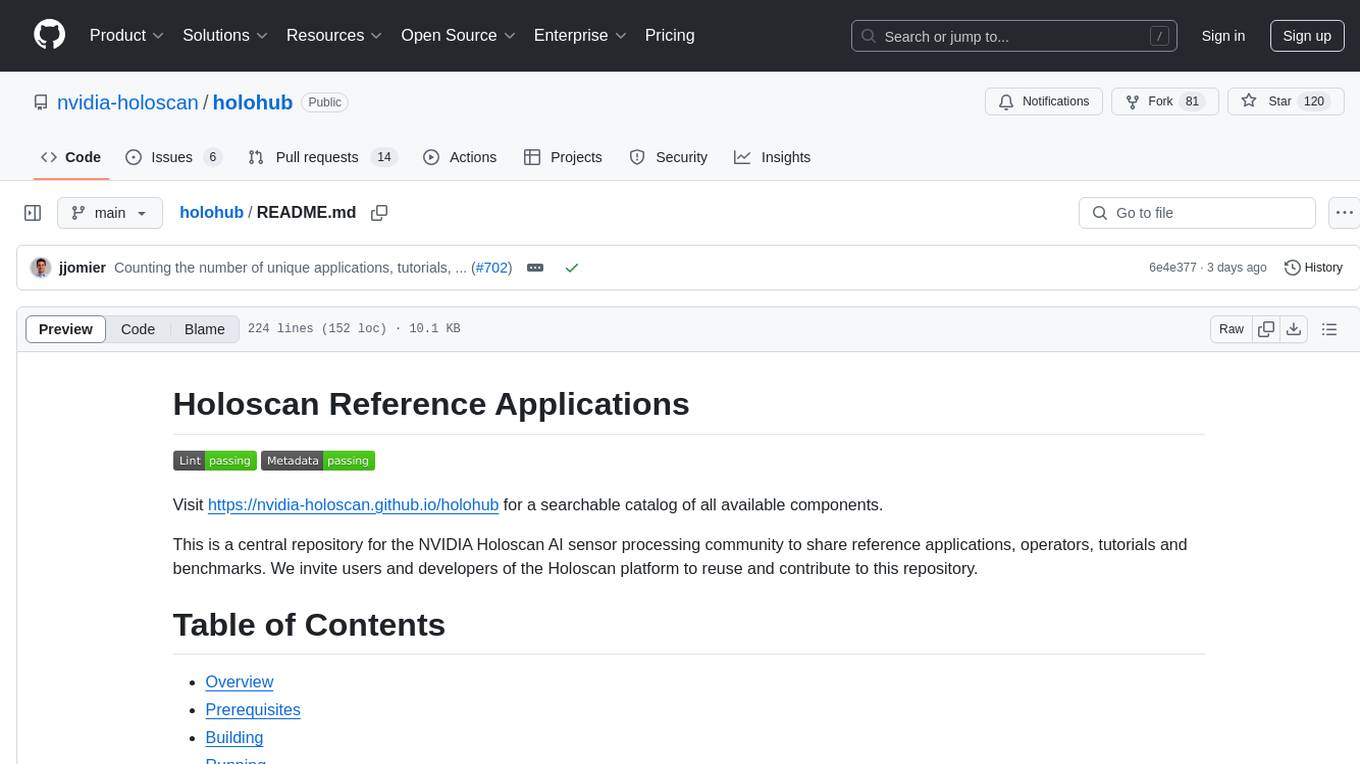This screenshot has height=764, width=1360.
Task: View the commit status check mark
Action: [572, 268]
